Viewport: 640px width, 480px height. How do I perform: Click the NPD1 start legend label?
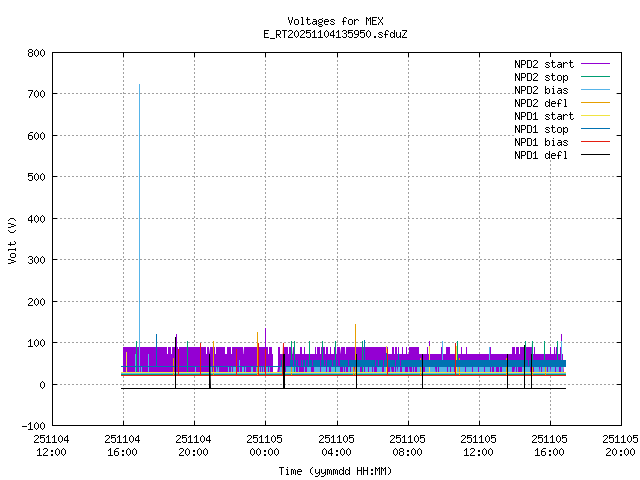pyautogui.click(x=542, y=115)
